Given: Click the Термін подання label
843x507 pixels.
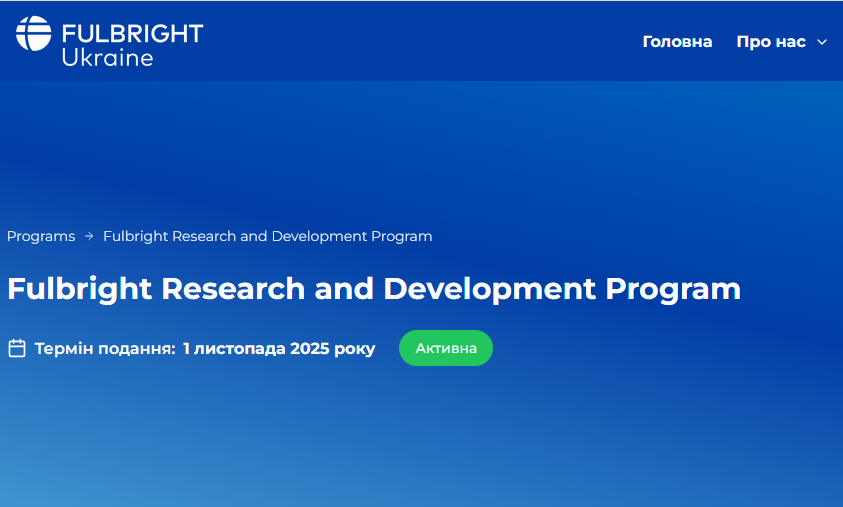Looking at the screenshot, I should pyautogui.click(x=105, y=349).
